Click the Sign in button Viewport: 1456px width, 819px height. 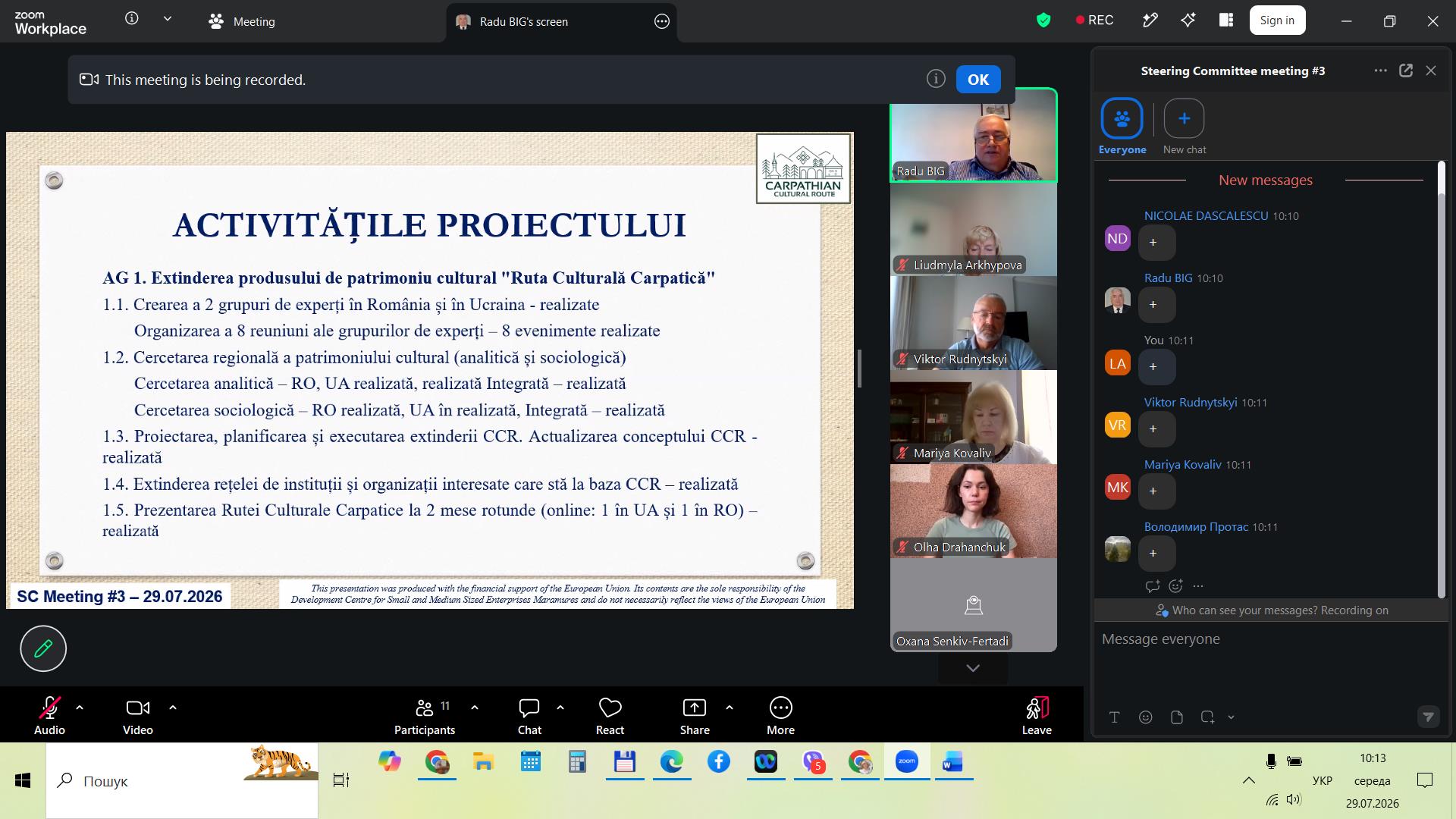1277,20
